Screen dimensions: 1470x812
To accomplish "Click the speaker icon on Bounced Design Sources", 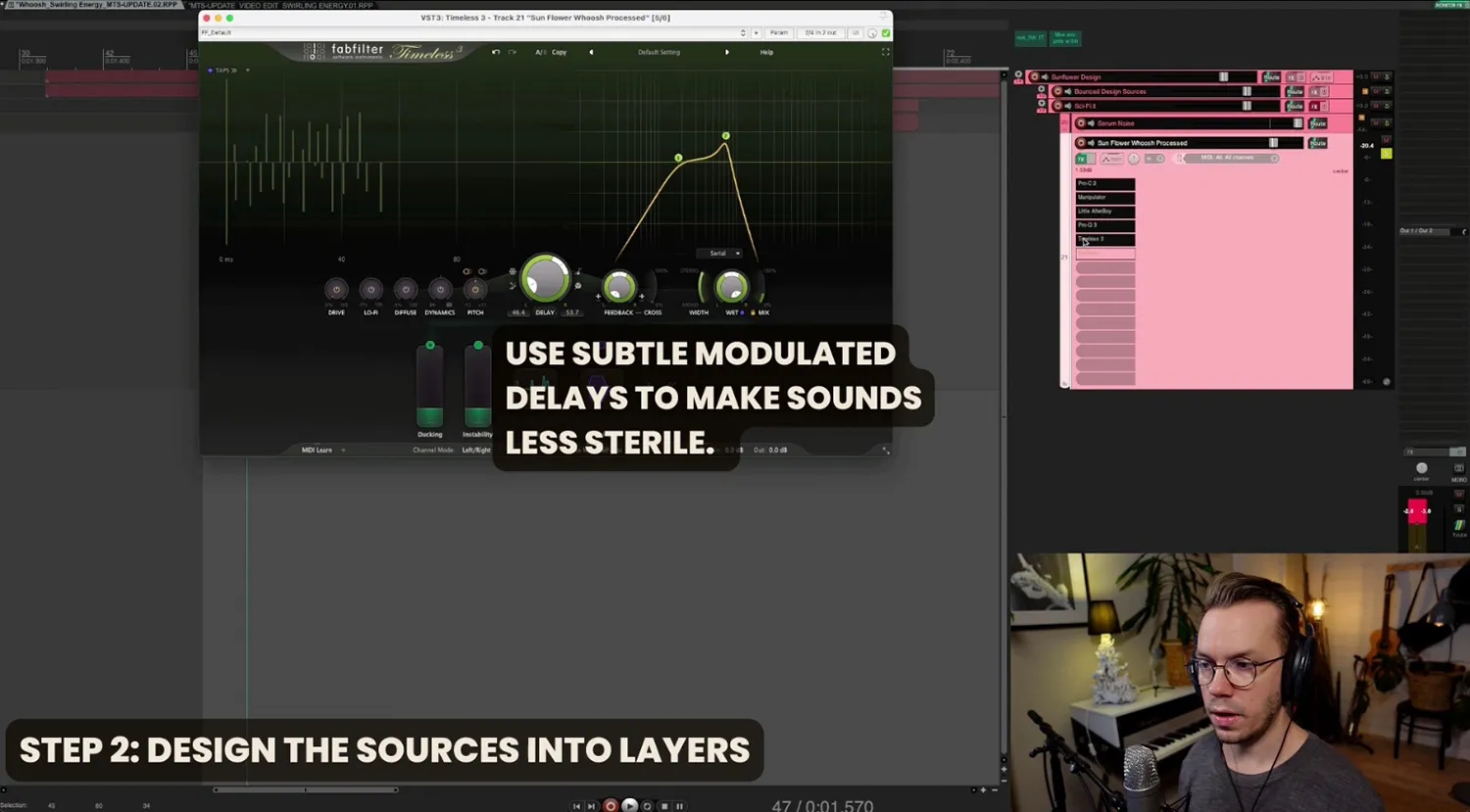I will pyautogui.click(x=1069, y=91).
